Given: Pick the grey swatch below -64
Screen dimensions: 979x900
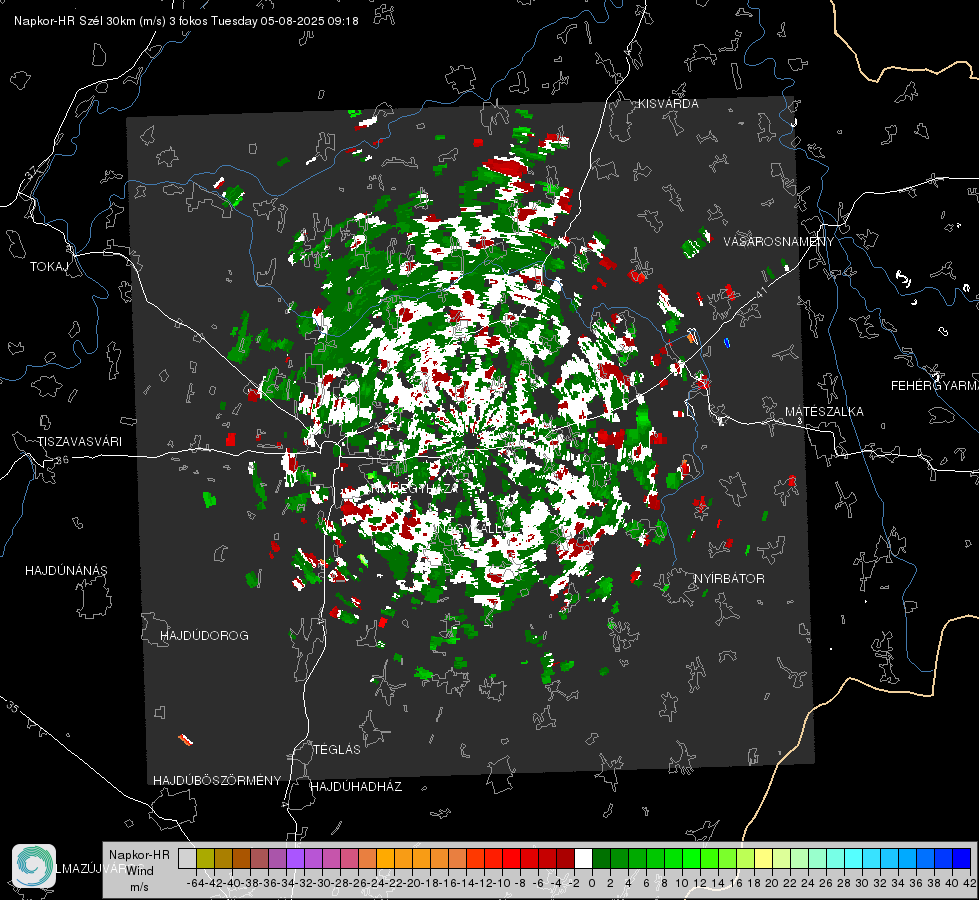Looking at the screenshot, I should click(x=187, y=858).
